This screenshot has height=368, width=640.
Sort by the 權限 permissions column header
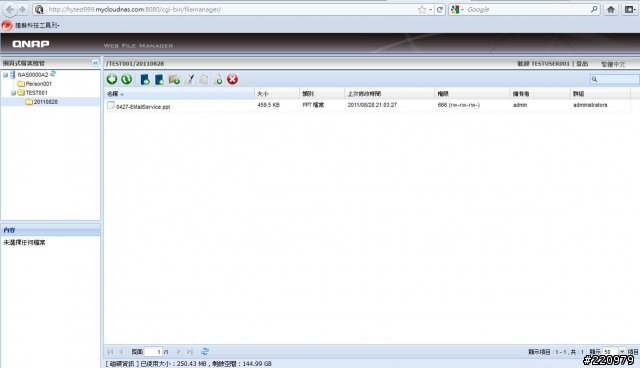pos(472,94)
